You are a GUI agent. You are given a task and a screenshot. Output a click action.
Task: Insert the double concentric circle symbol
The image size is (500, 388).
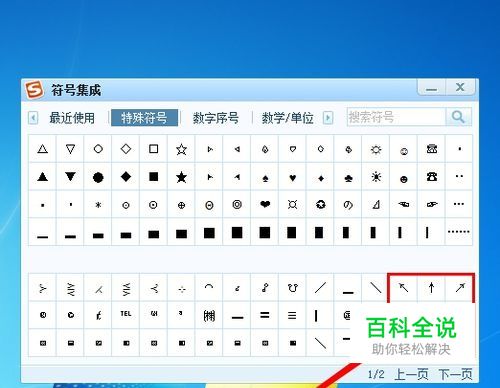(237, 204)
